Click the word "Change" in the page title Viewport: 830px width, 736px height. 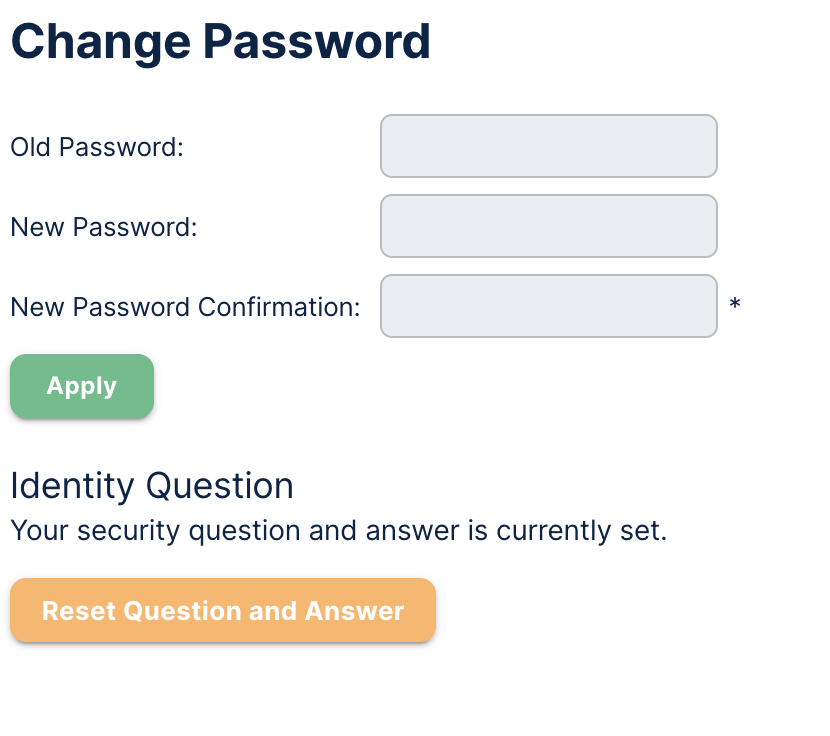[100, 42]
